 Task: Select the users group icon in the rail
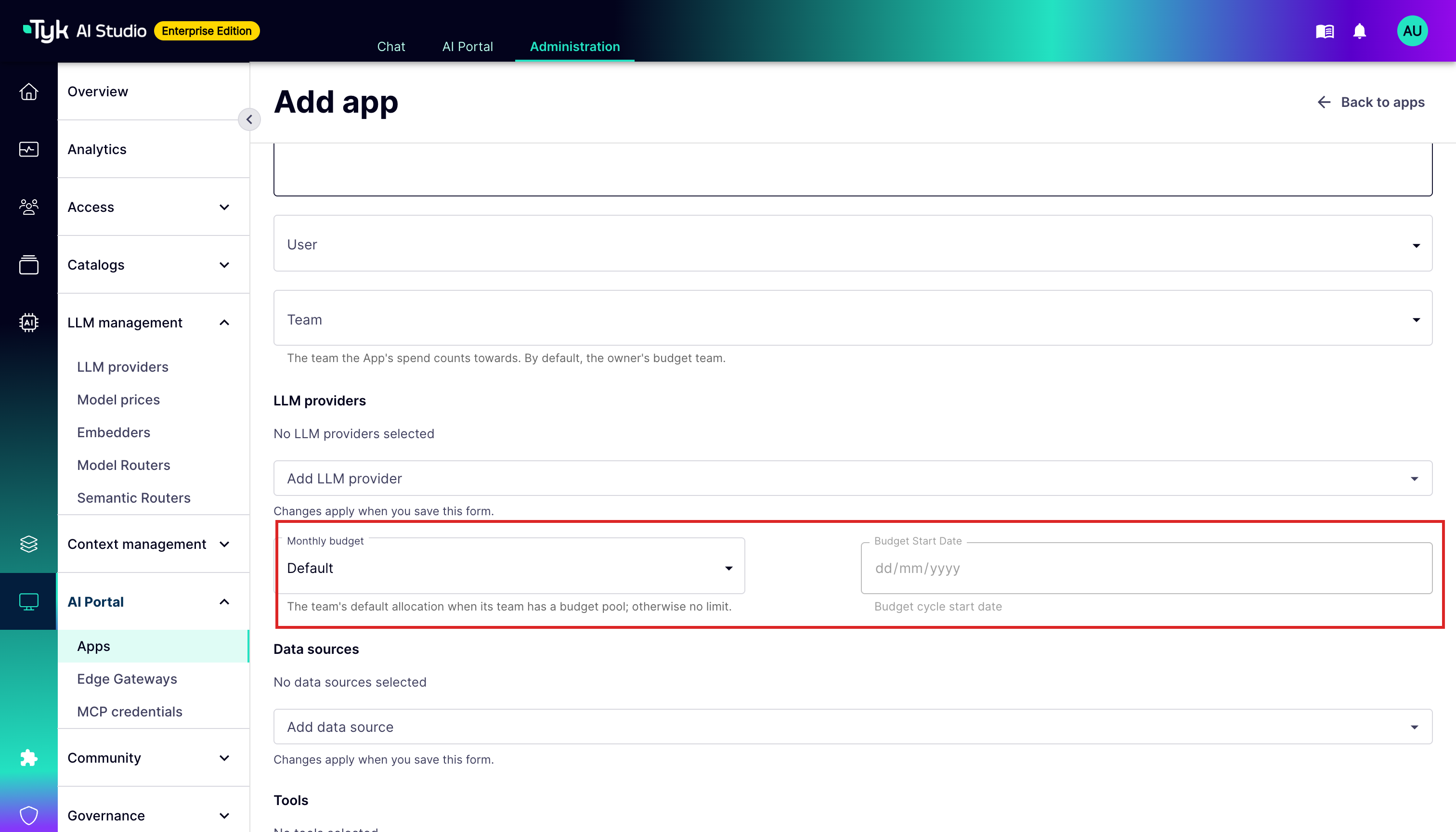(28, 207)
